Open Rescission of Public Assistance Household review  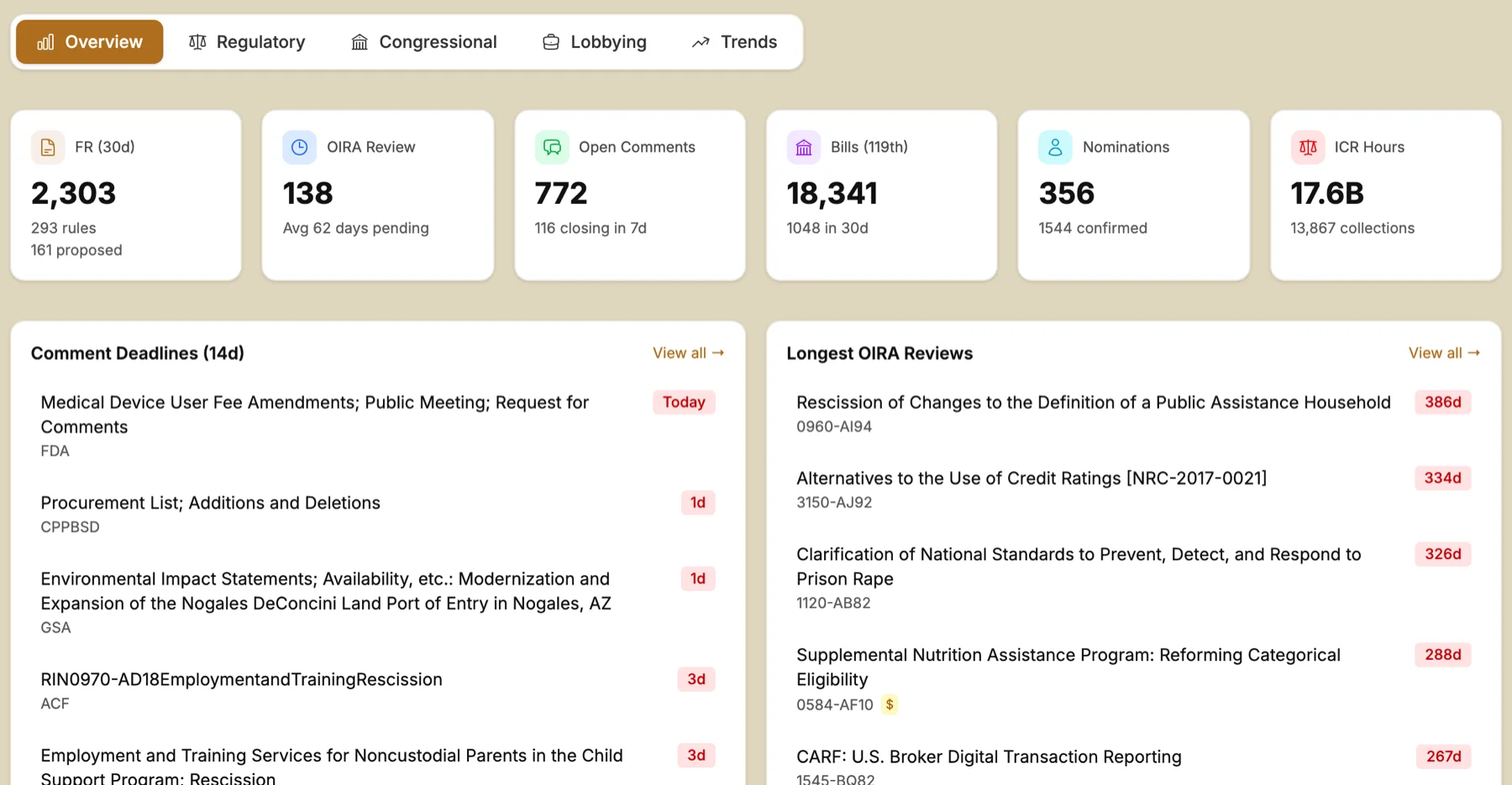1094,402
